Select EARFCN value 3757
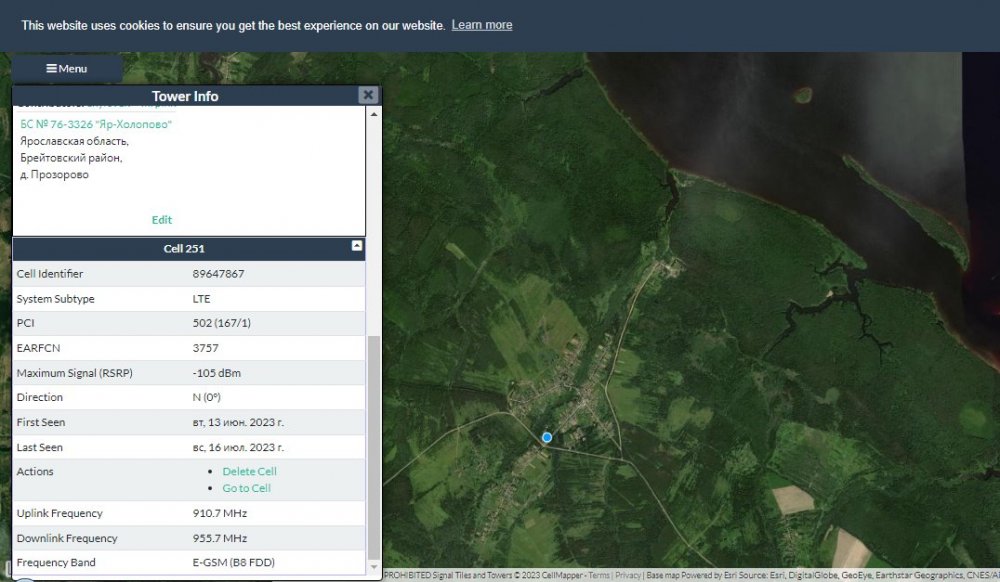Viewport: 1000px width, 582px height. pyautogui.click(x=205, y=348)
